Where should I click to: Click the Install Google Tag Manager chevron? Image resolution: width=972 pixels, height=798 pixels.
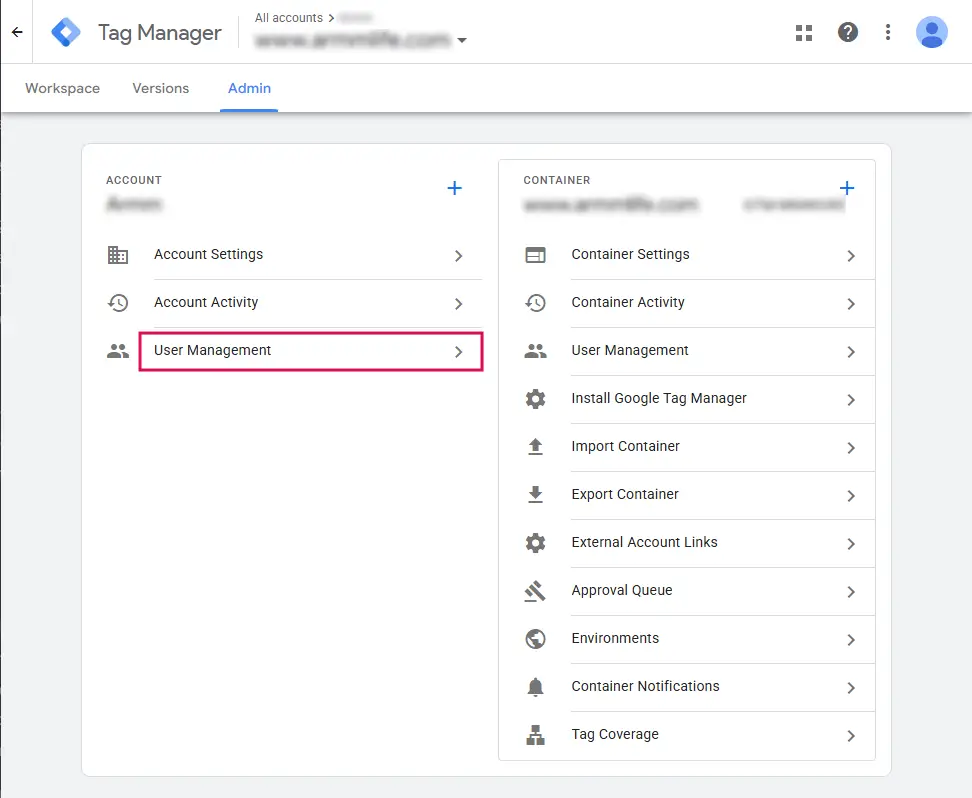tap(851, 400)
